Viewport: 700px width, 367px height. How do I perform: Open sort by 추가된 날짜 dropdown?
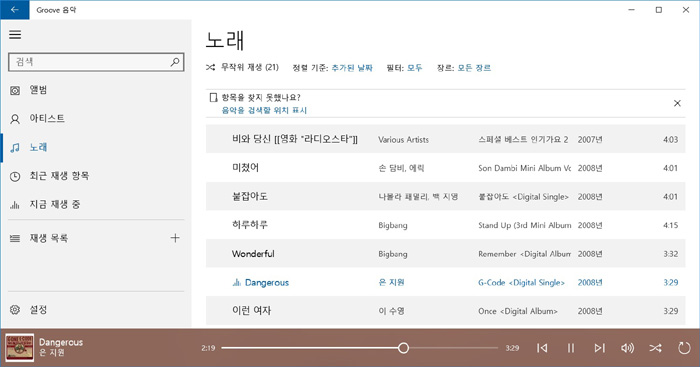[352, 68]
